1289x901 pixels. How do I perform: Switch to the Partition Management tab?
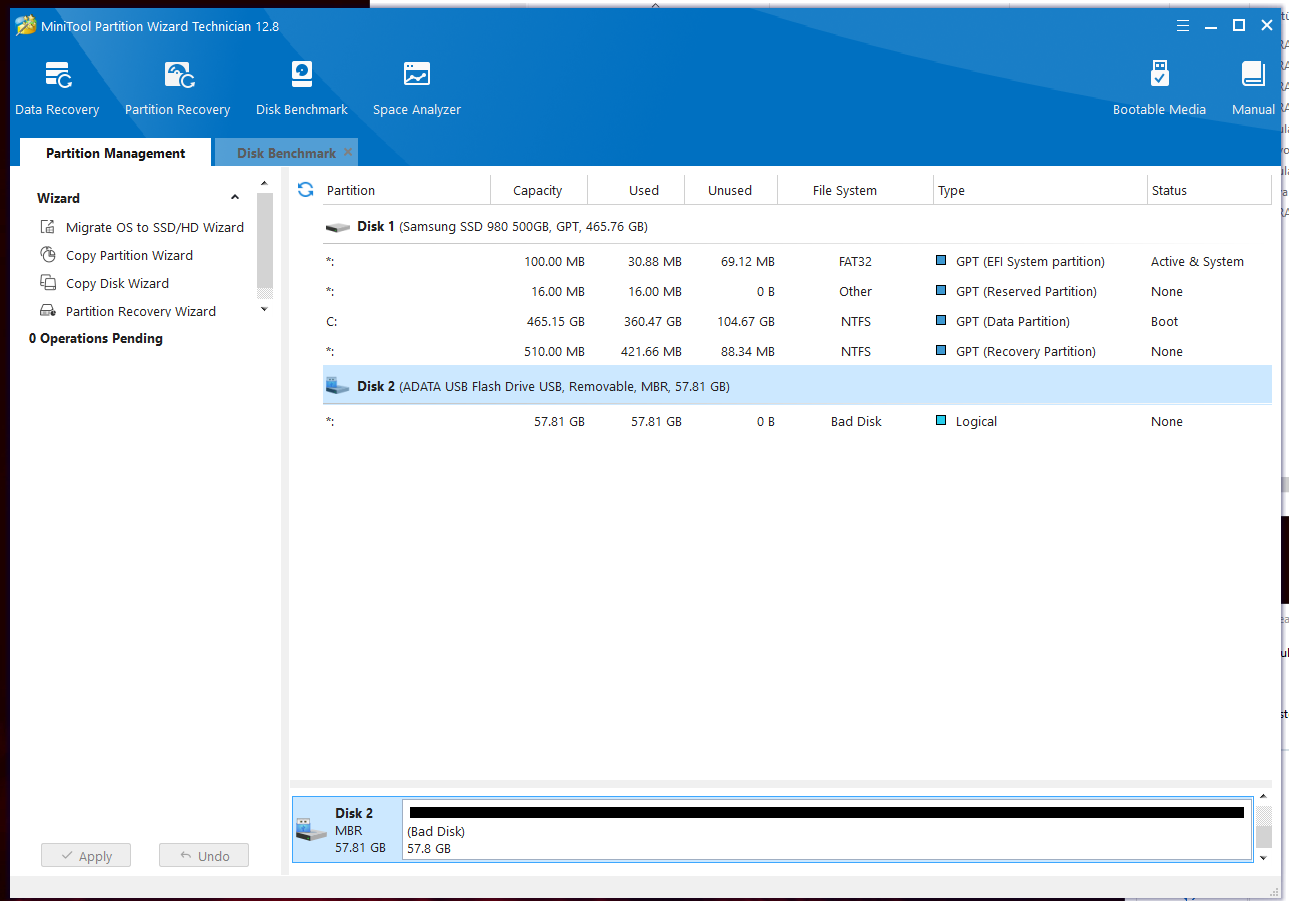point(116,153)
